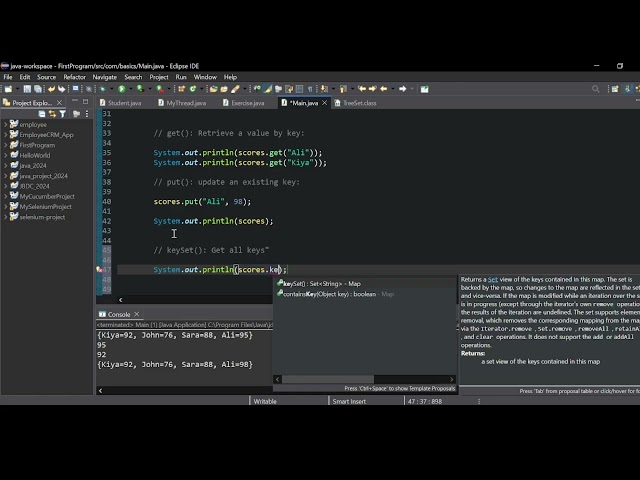Click the toolbar Search magnifier icon
Viewport: 640px width, 480px height.
click(596, 89)
